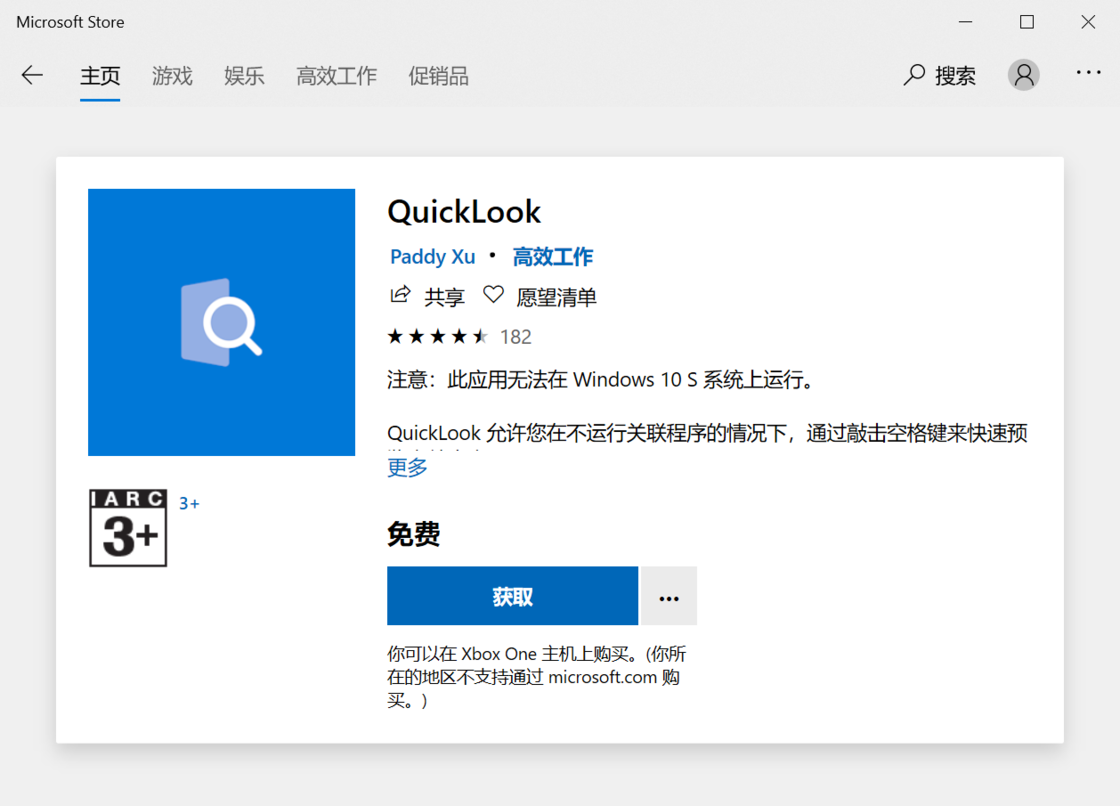This screenshot has height=806, width=1120.
Task: Expand the description with the 更多 link
Action: (406, 467)
